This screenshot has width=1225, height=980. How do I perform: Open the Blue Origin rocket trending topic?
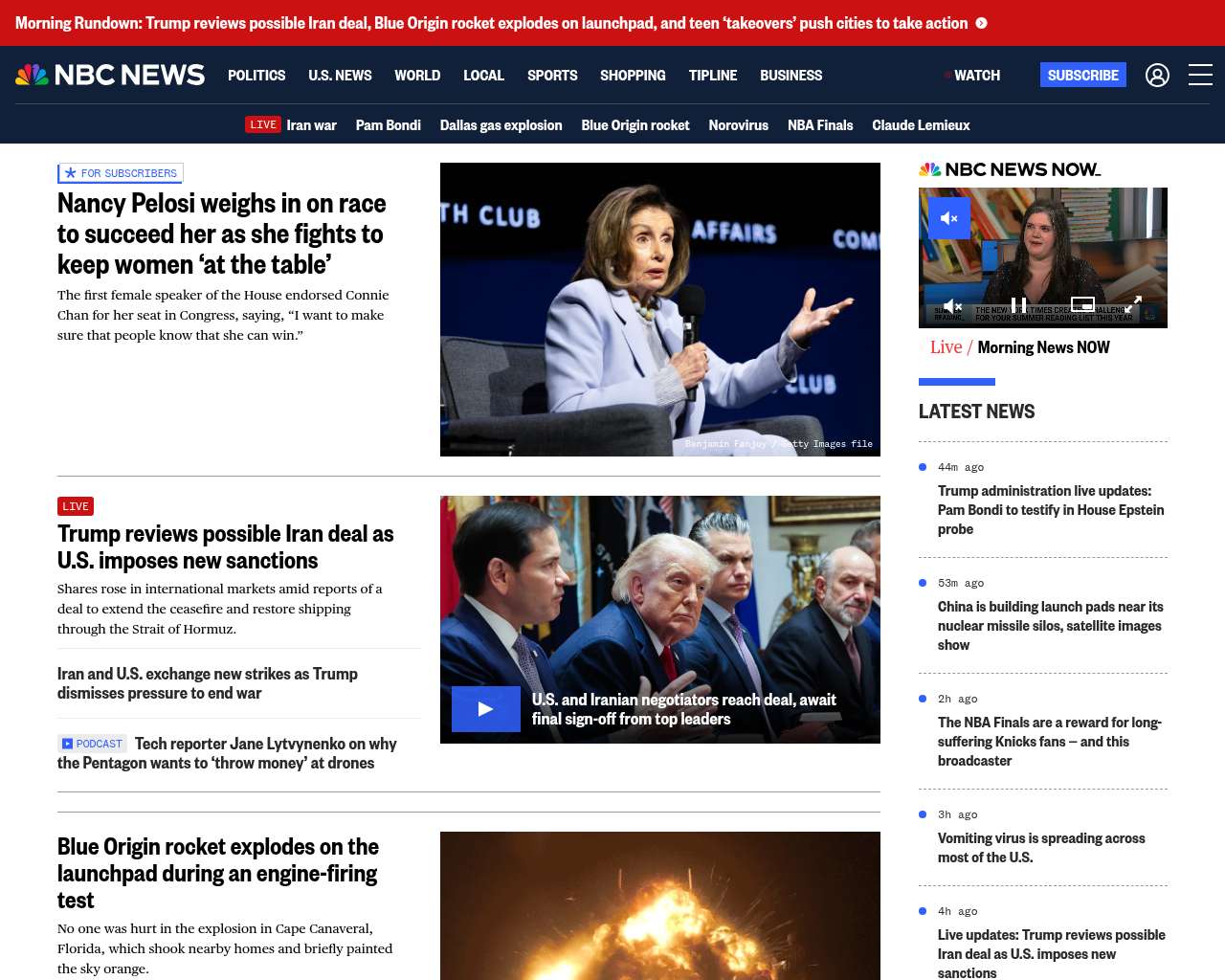635,125
